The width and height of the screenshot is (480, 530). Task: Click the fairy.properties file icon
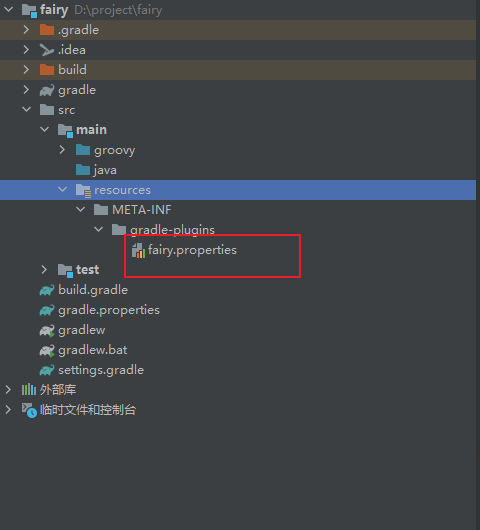coord(138,250)
